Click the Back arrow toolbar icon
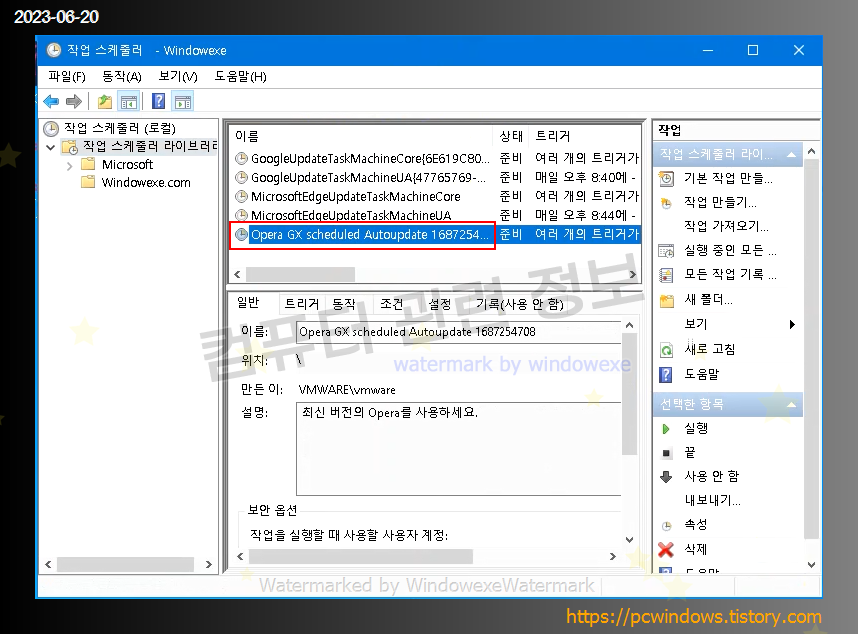Image resolution: width=858 pixels, height=634 pixels. tap(51, 101)
